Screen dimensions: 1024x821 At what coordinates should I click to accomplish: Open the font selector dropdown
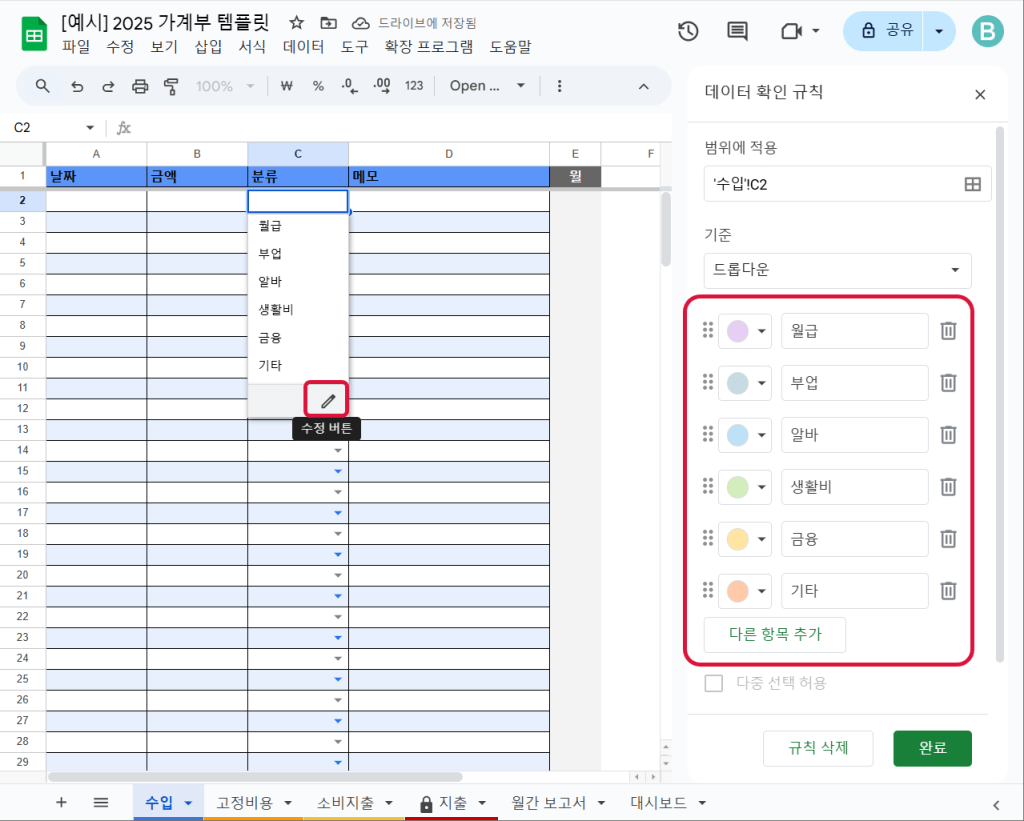(487, 86)
